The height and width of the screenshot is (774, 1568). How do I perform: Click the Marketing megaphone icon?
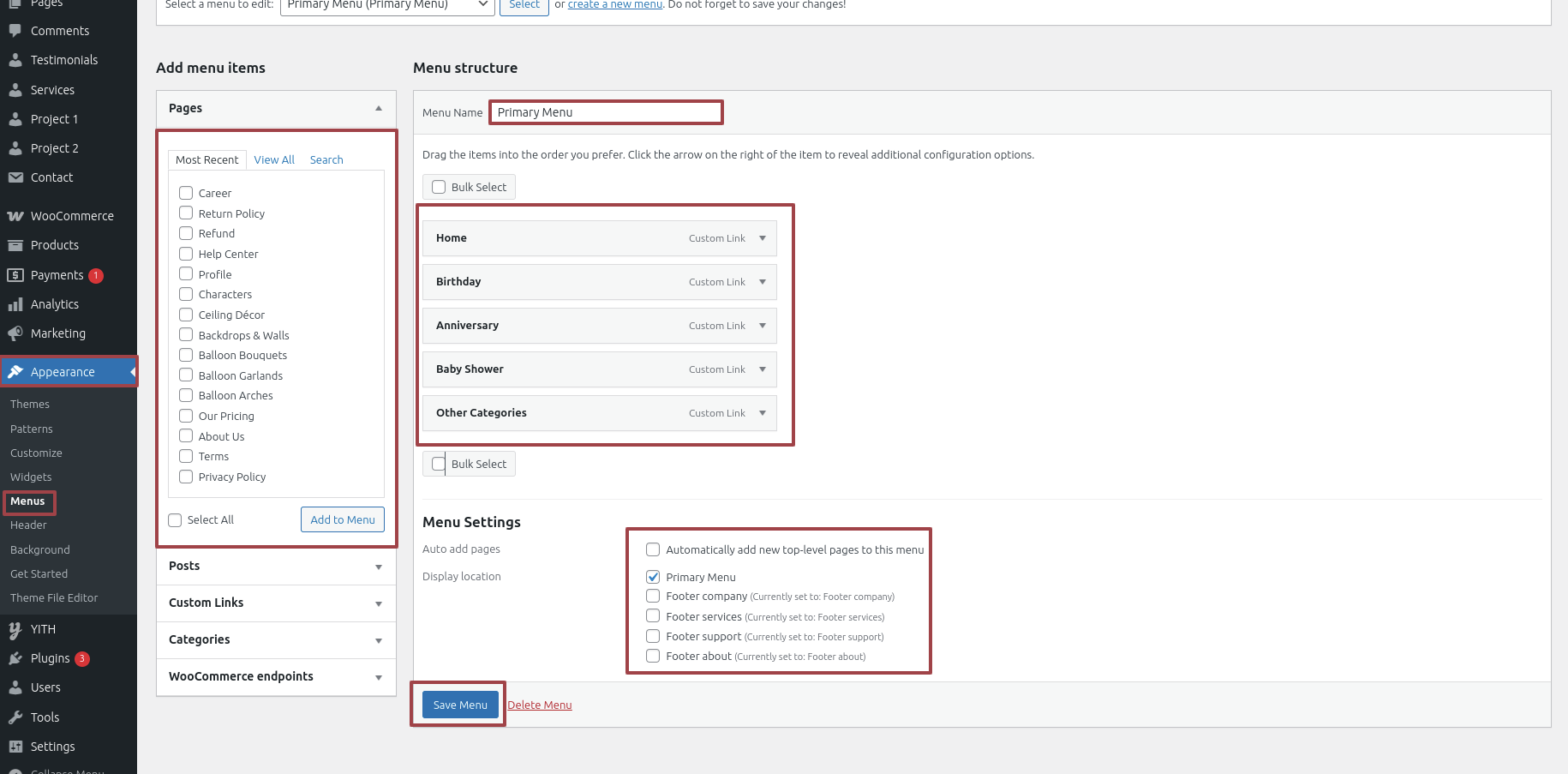click(15, 333)
